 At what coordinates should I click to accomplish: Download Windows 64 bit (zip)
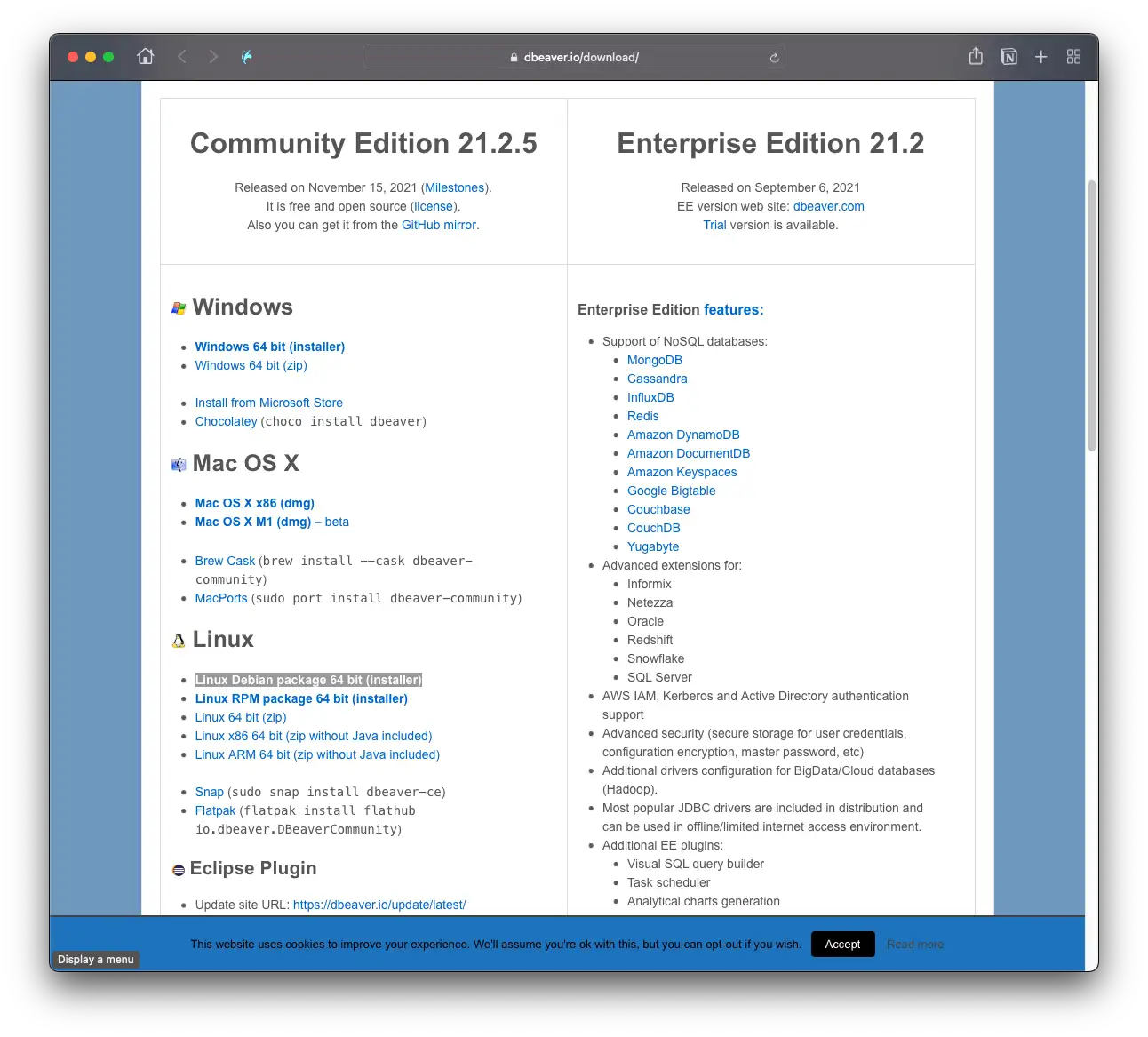point(251,365)
